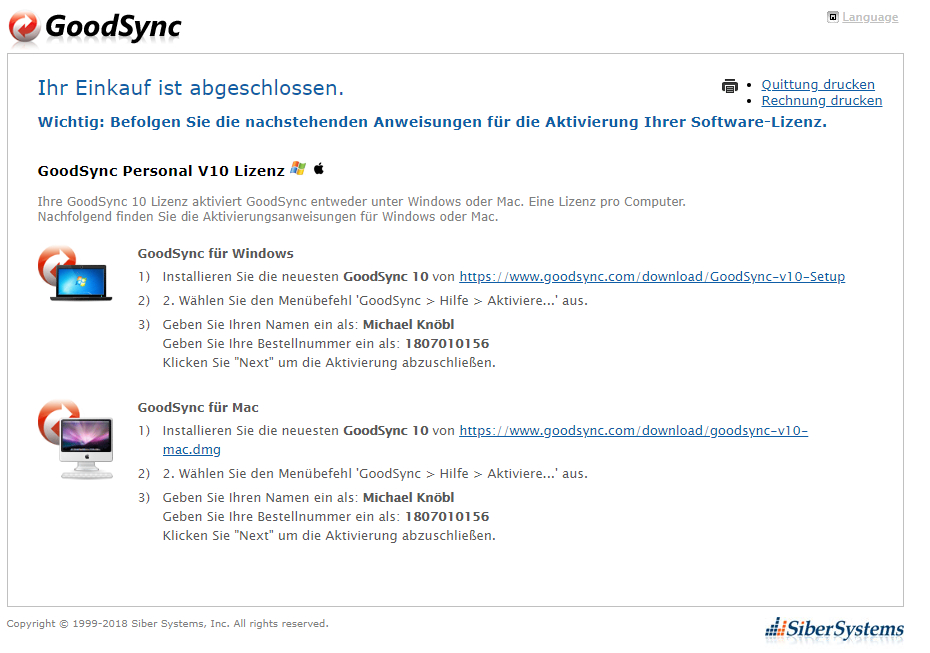Click name 'Michael Knöbl' in Mac section
Image resolution: width=930 pixels, height=653 pixels.
tap(408, 498)
